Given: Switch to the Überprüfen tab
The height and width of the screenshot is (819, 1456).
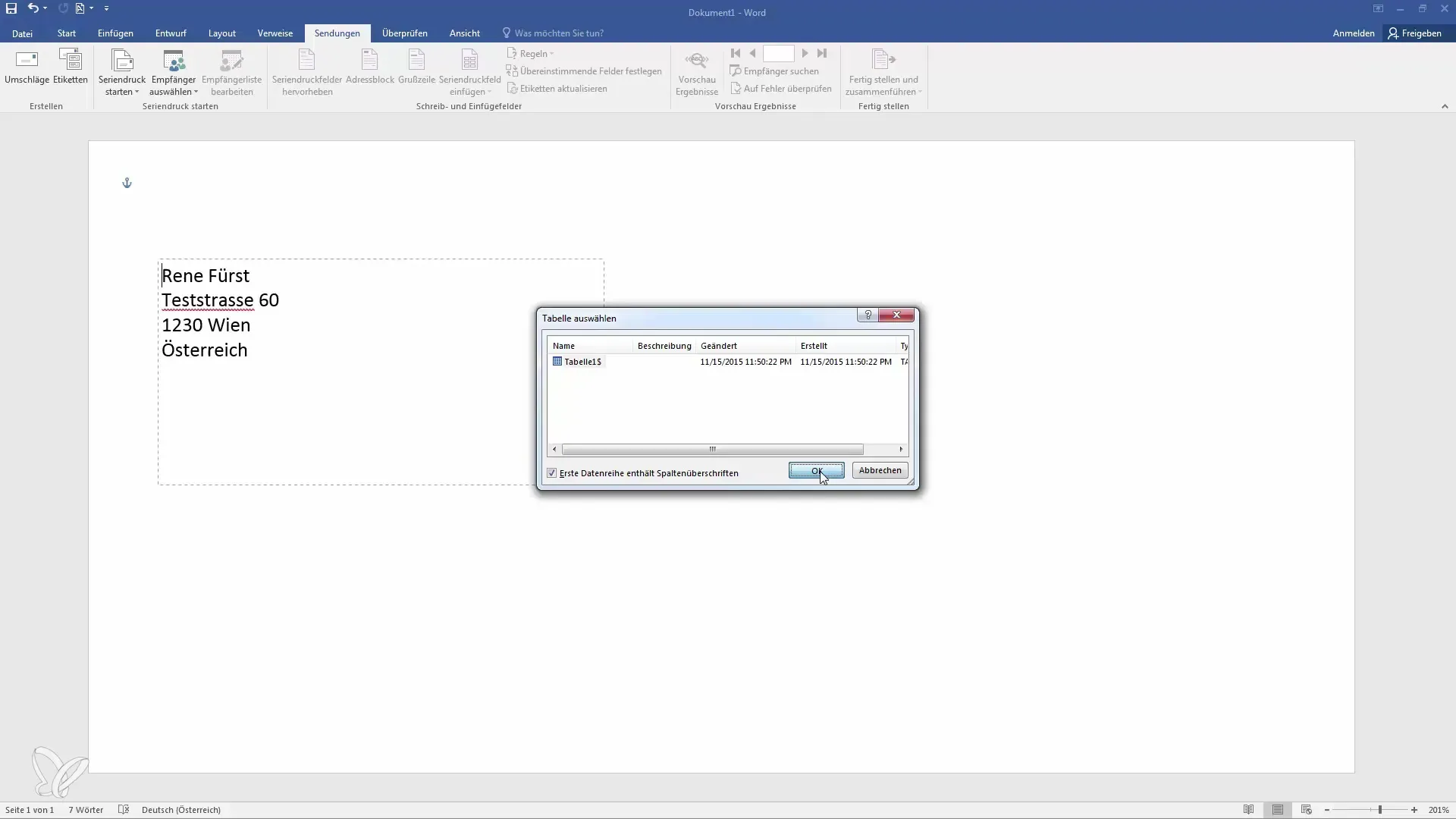Looking at the screenshot, I should [x=405, y=33].
